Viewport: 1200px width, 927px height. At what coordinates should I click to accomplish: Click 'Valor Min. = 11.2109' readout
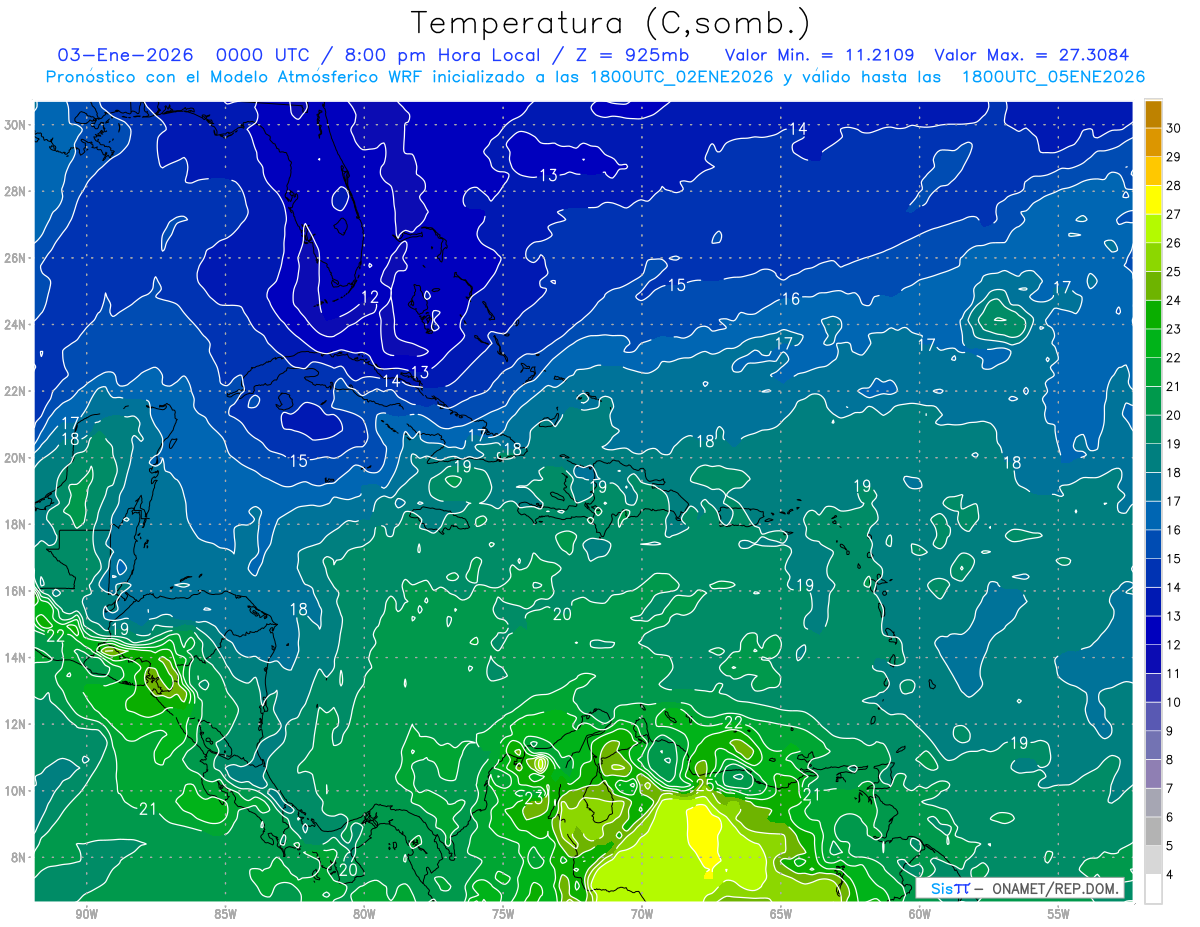819,55
